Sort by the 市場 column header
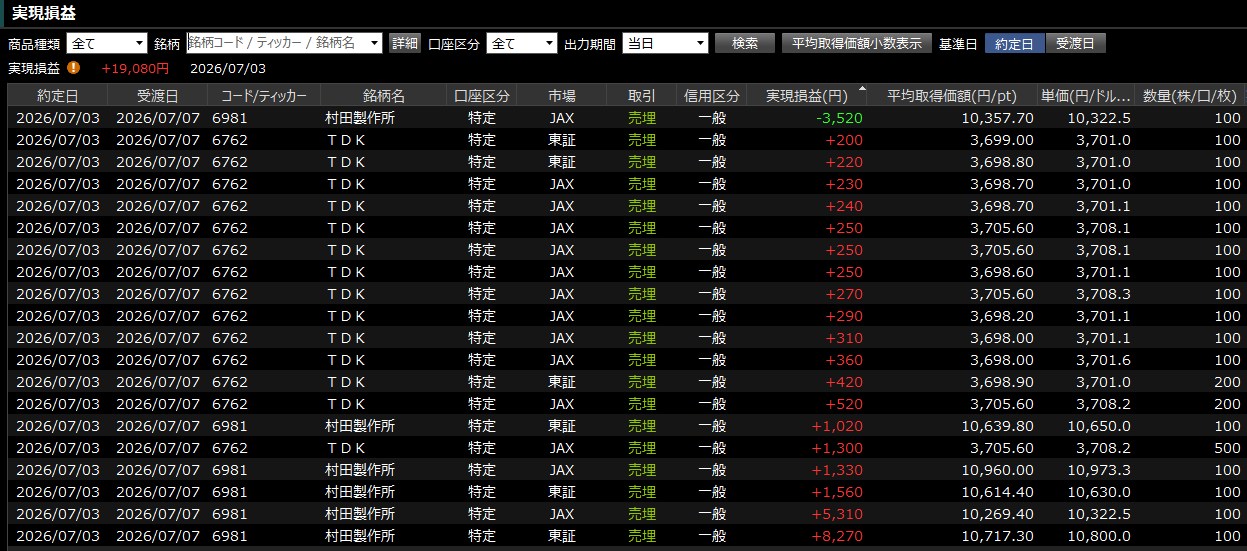The image size is (1247, 551). [x=562, y=96]
